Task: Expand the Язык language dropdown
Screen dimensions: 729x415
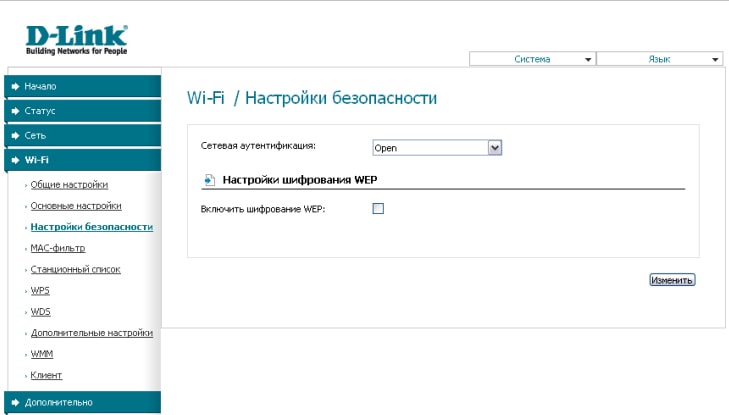Action: pos(660,59)
